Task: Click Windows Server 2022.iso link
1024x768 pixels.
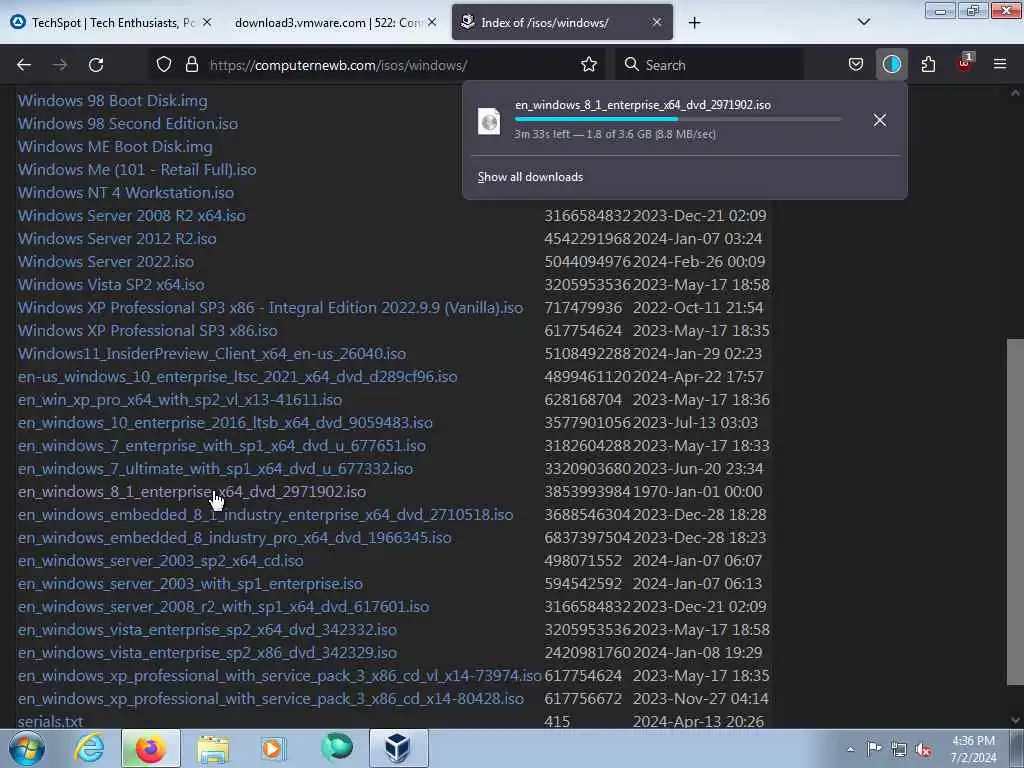Action: coord(106,261)
